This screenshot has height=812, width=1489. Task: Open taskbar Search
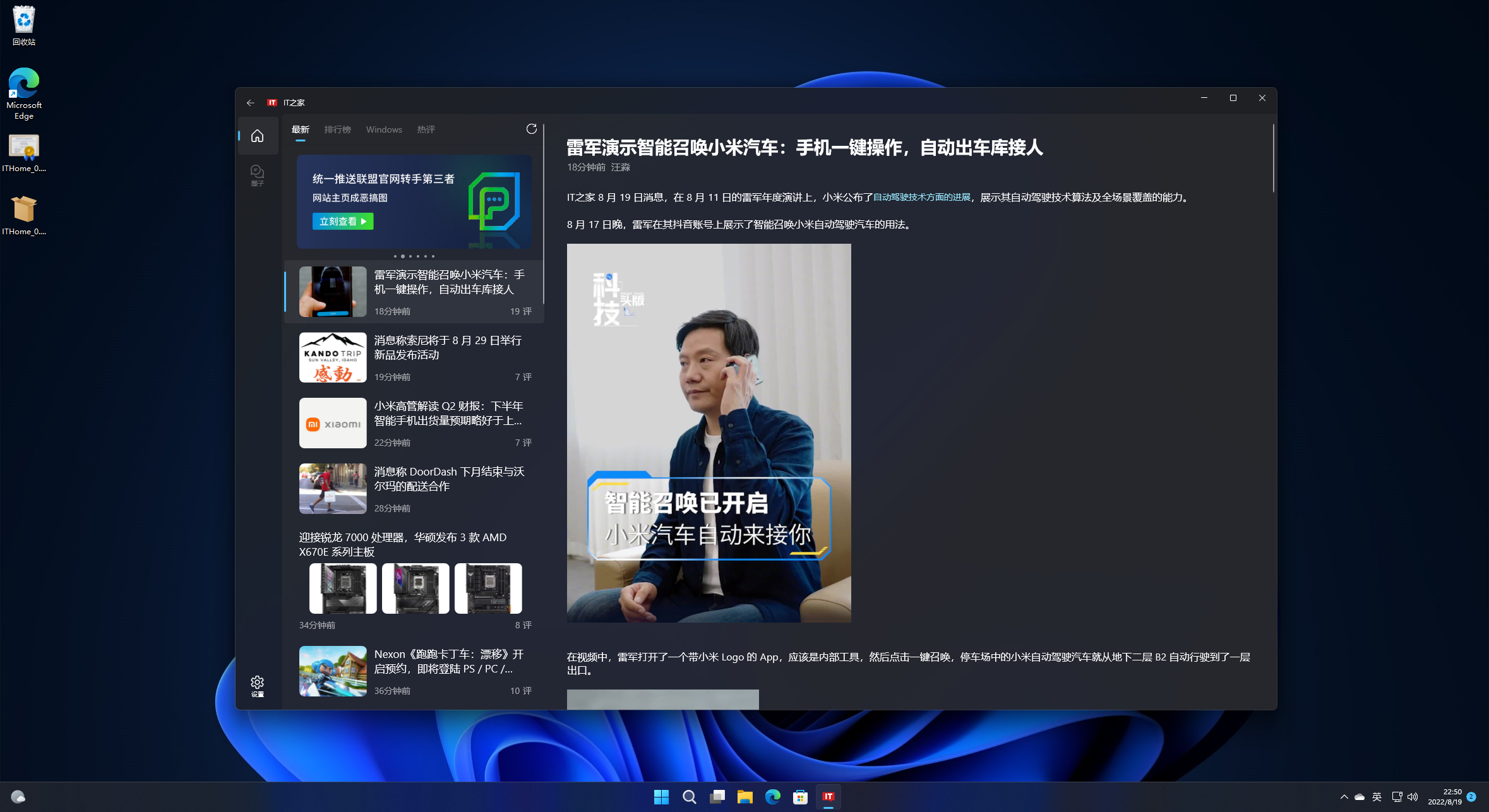coord(689,797)
